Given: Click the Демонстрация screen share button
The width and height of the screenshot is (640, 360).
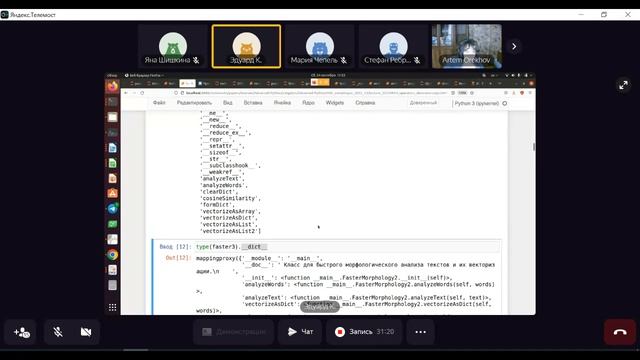Looking at the screenshot, I should [x=233, y=332].
